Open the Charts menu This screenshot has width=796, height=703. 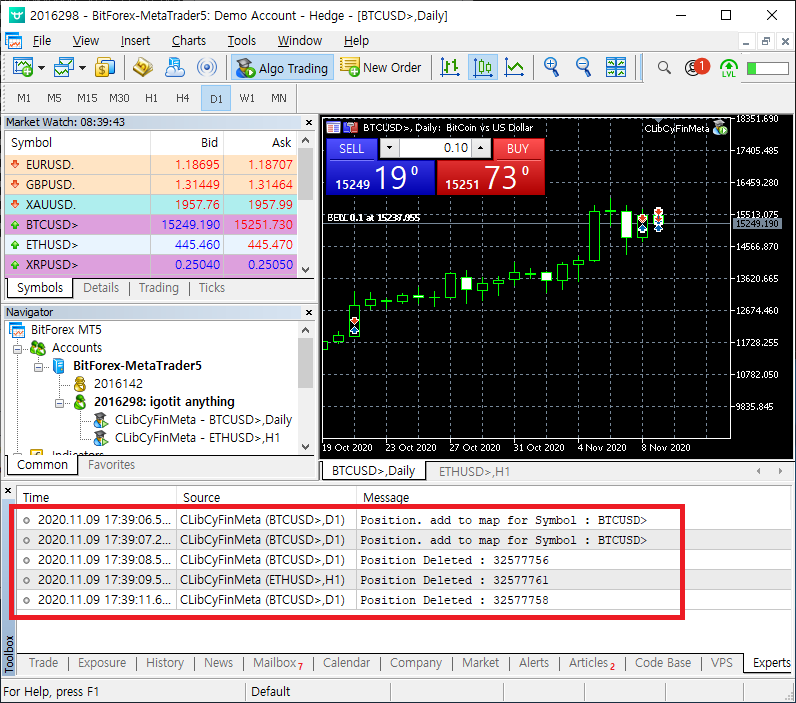pos(189,41)
